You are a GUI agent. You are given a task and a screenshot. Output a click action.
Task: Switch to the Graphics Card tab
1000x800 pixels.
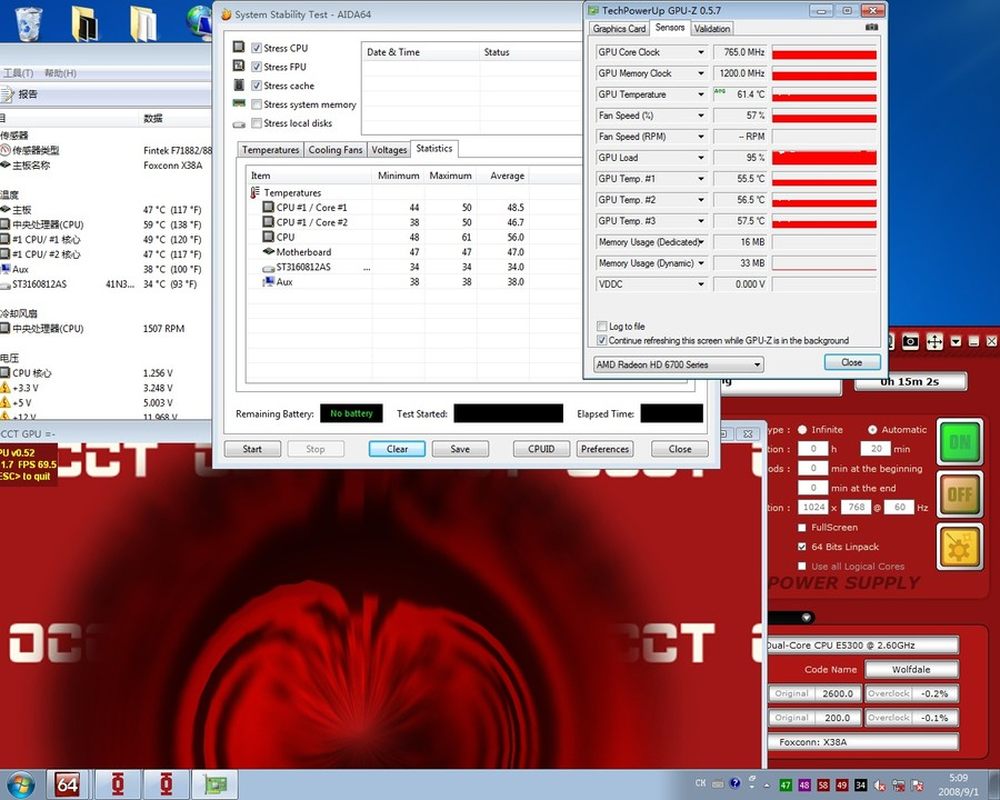[x=619, y=29]
